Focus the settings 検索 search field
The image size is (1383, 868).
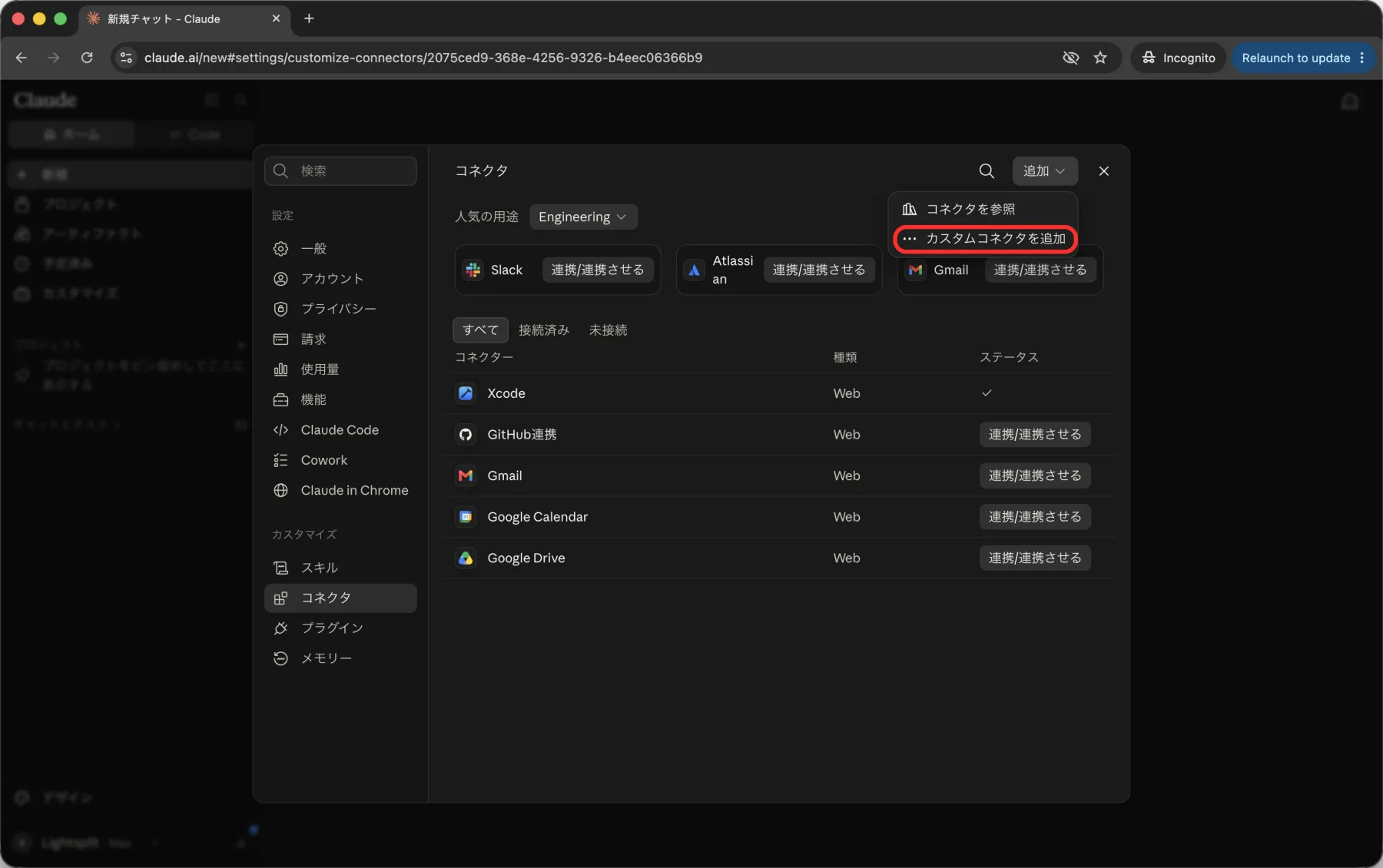340,171
